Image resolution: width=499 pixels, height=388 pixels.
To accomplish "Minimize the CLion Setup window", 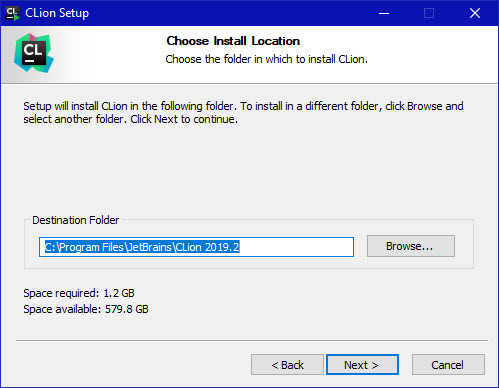I will pos(384,13).
